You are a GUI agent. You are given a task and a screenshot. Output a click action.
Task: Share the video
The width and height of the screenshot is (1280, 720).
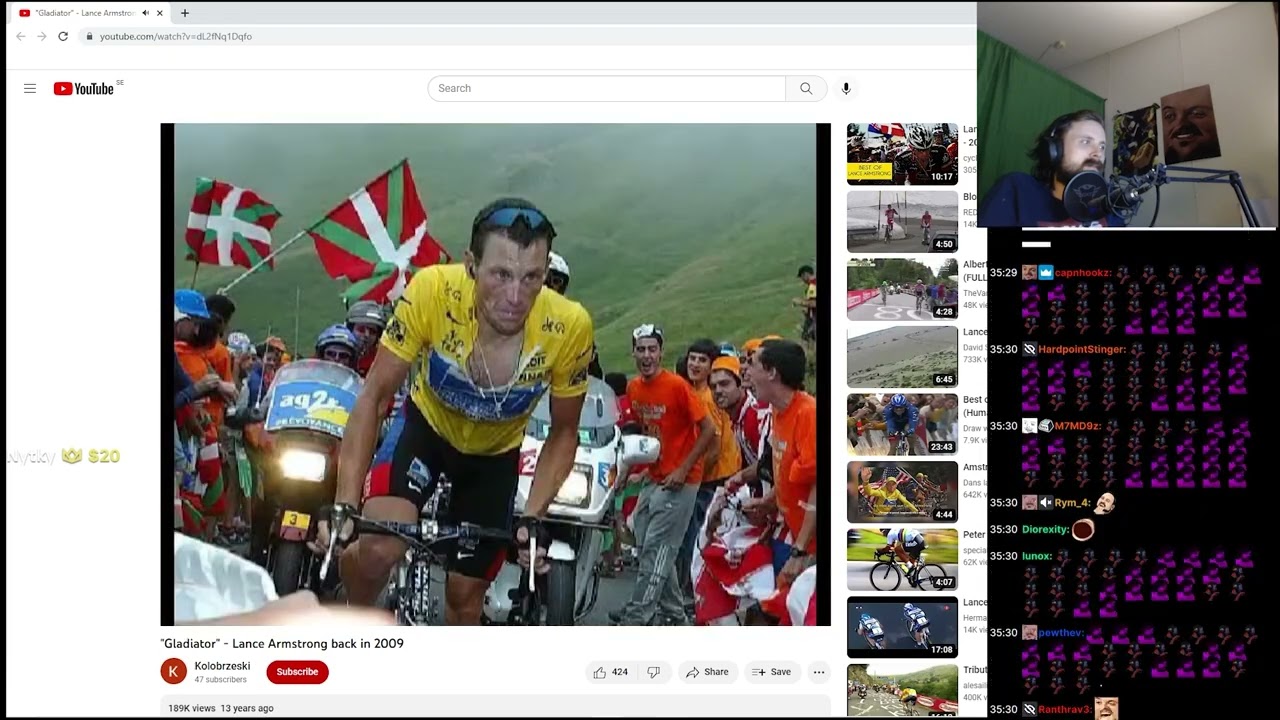[x=707, y=672]
